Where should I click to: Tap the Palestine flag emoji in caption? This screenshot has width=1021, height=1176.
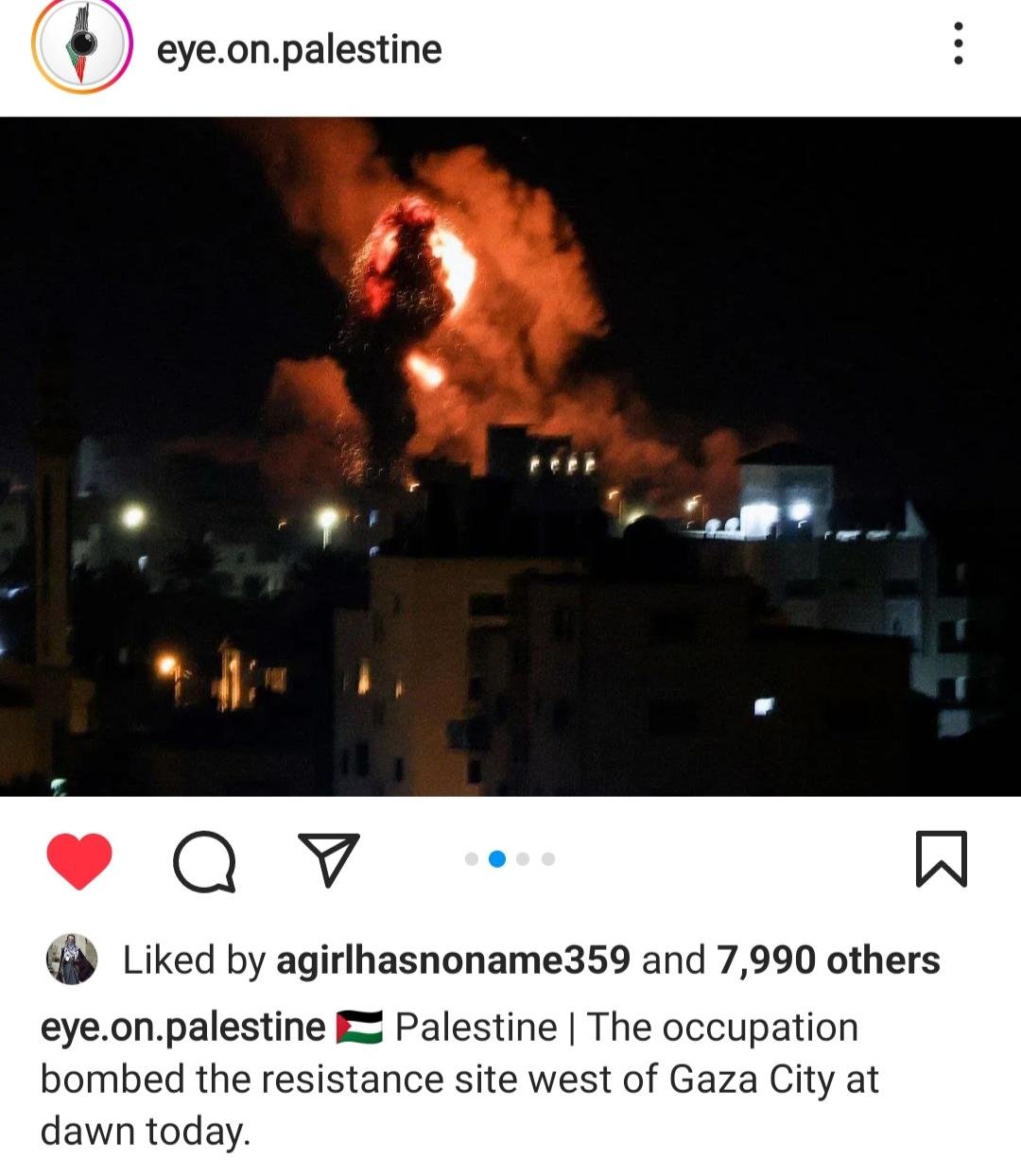[360, 1028]
